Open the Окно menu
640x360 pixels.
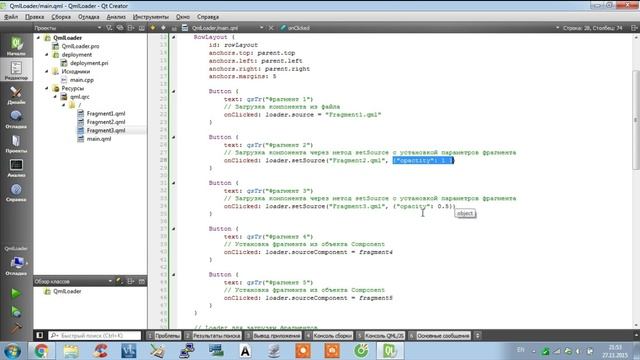(x=182, y=17)
